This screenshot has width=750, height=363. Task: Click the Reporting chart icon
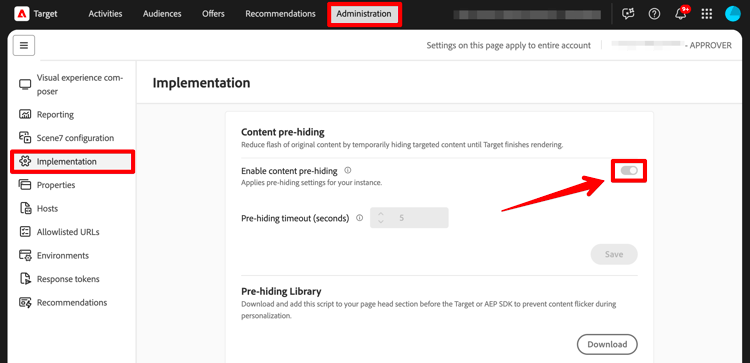tap(24, 115)
